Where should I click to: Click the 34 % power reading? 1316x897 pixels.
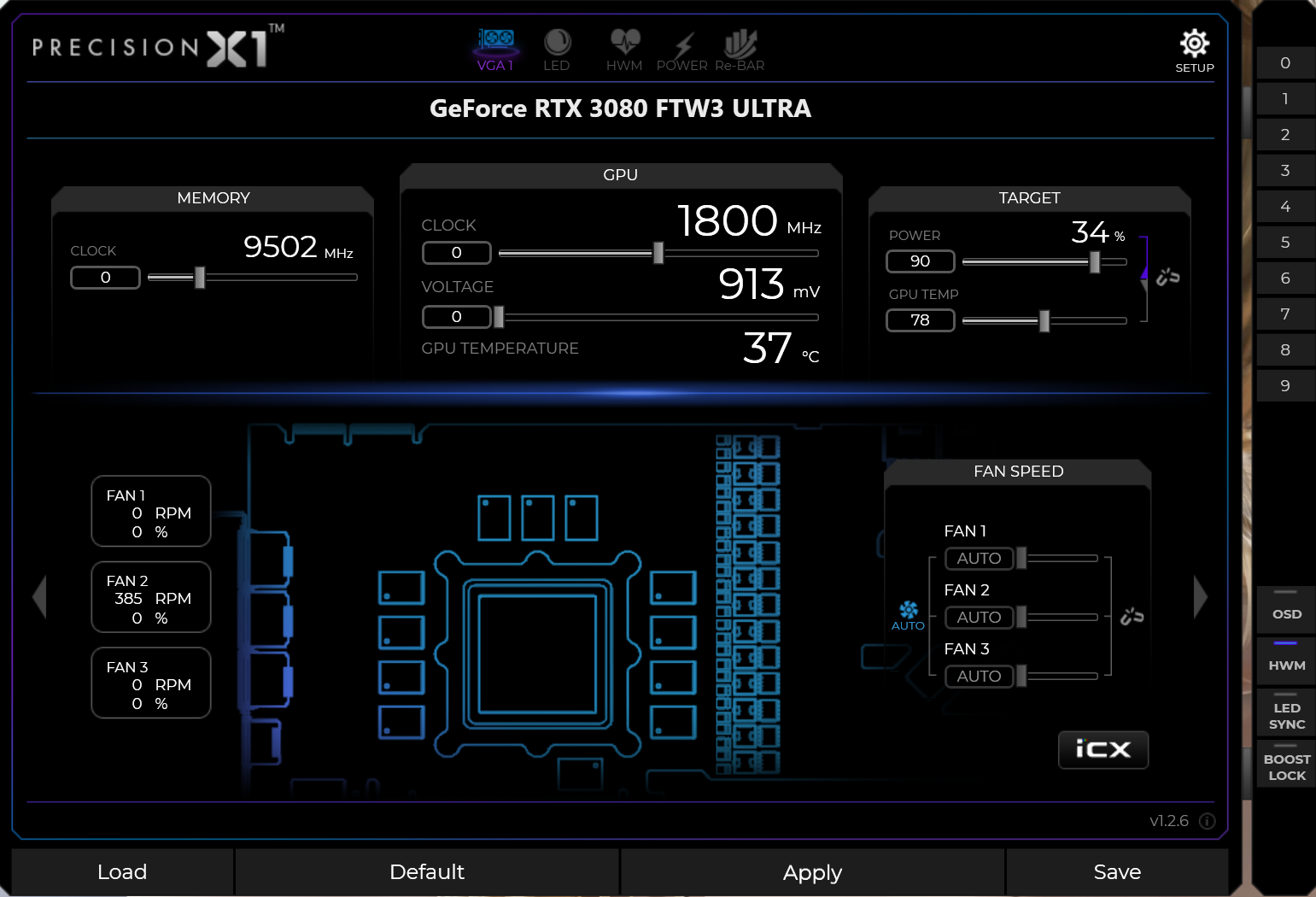[x=1098, y=232]
